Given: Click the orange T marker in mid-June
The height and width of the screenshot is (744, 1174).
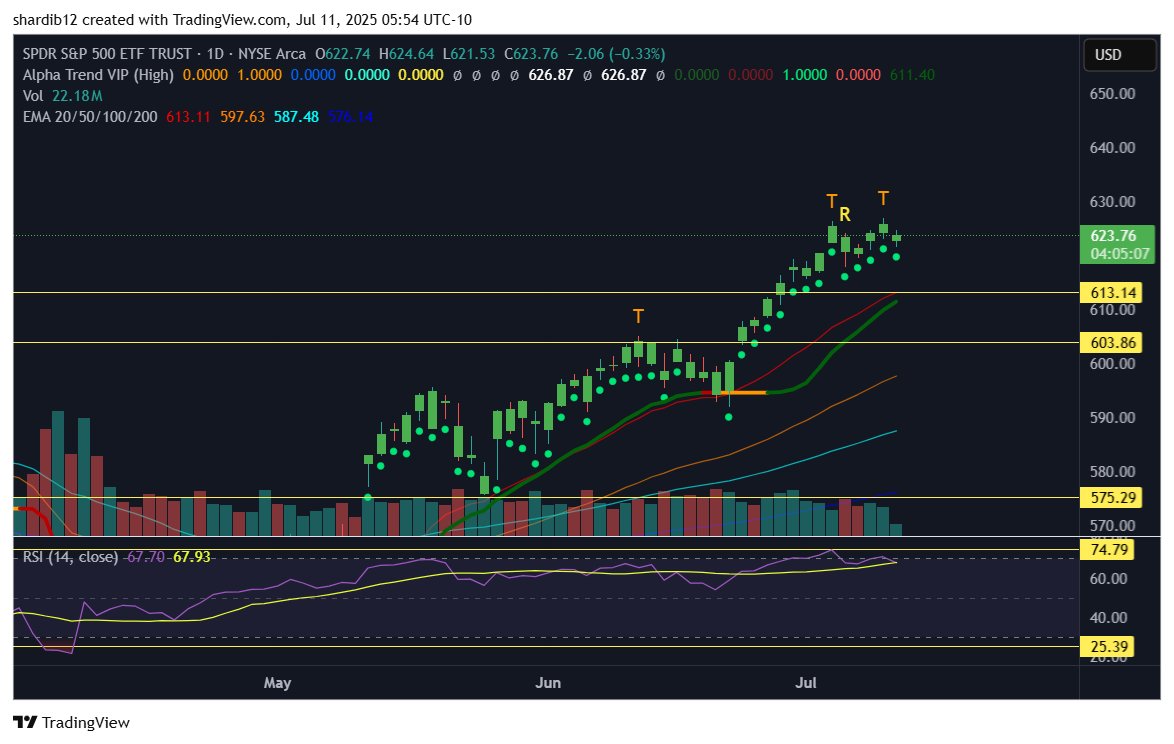Looking at the screenshot, I should [x=638, y=317].
